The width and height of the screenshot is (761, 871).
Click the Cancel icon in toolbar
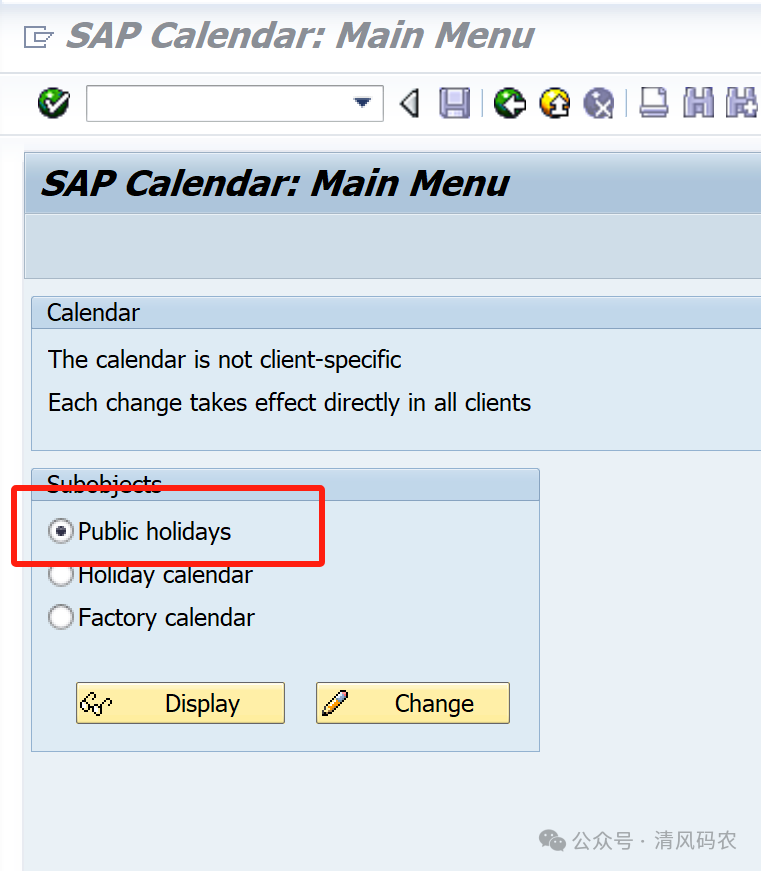(598, 103)
